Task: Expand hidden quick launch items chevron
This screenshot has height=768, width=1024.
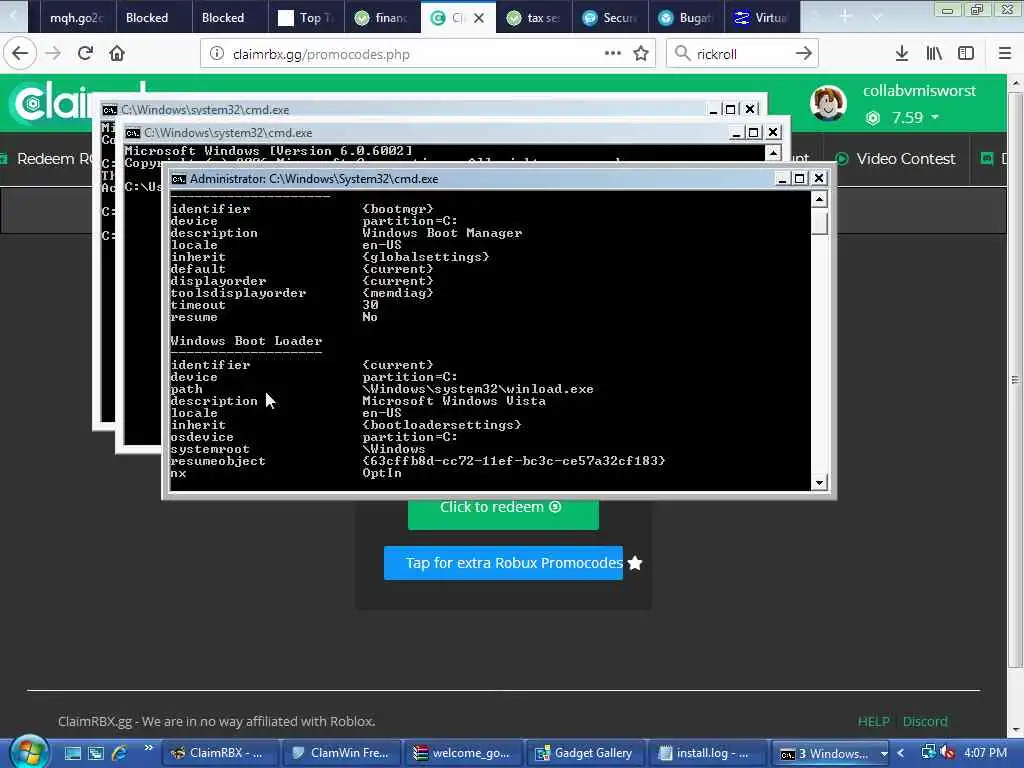Action: [148, 748]
